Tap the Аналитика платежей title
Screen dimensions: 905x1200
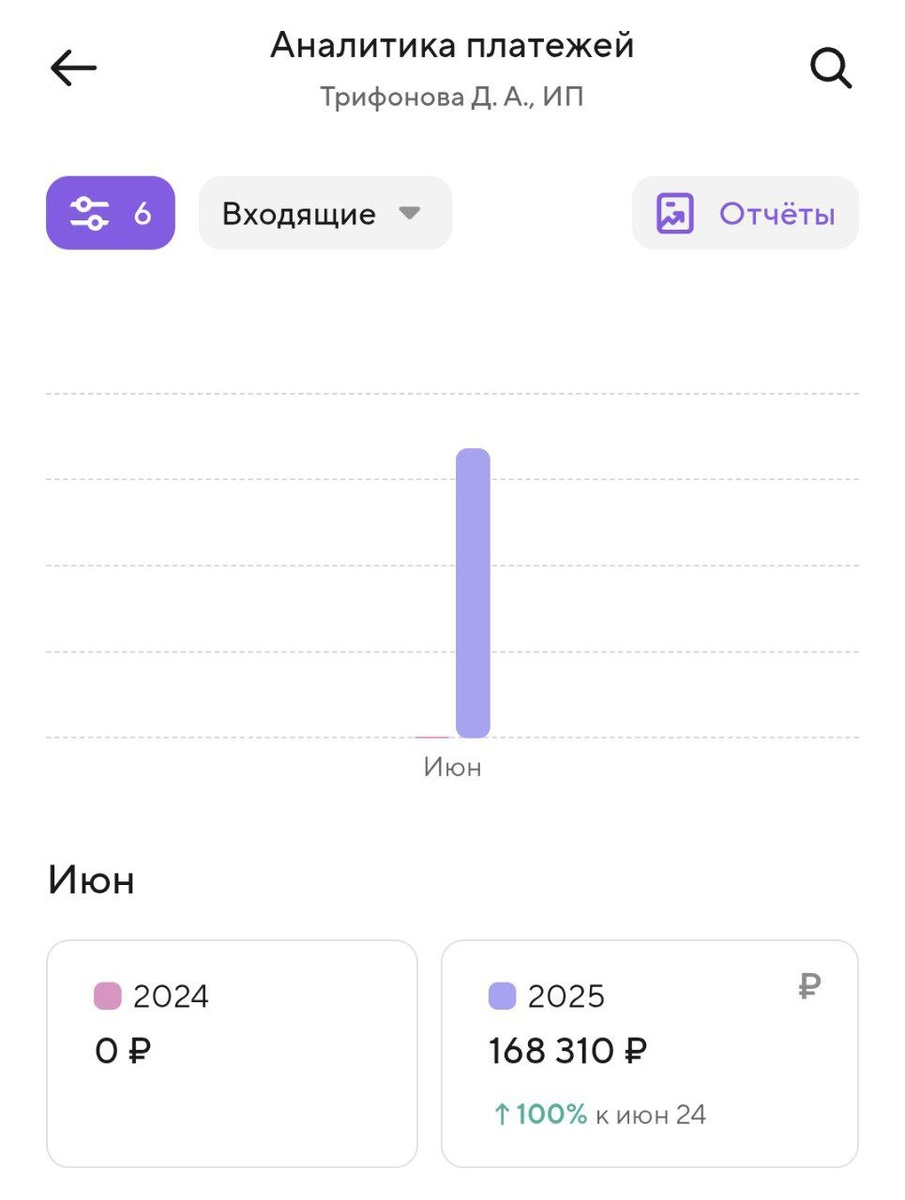pyautogui.click(x=452, y=45)
